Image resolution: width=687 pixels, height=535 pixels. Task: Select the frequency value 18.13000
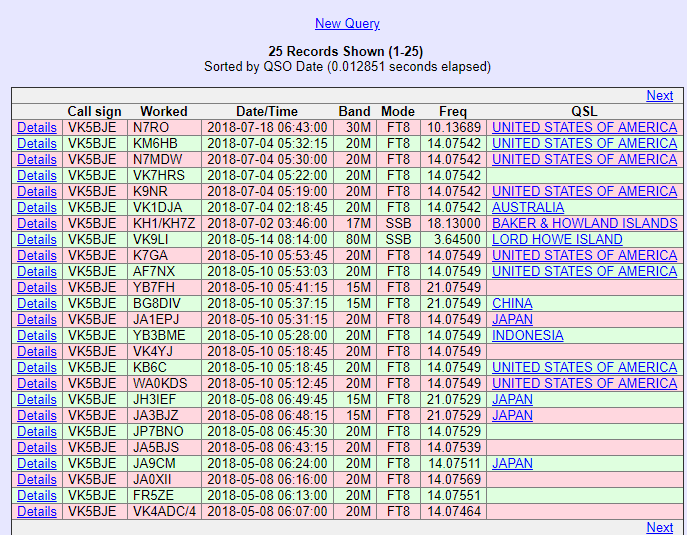[x=454, y=223]
